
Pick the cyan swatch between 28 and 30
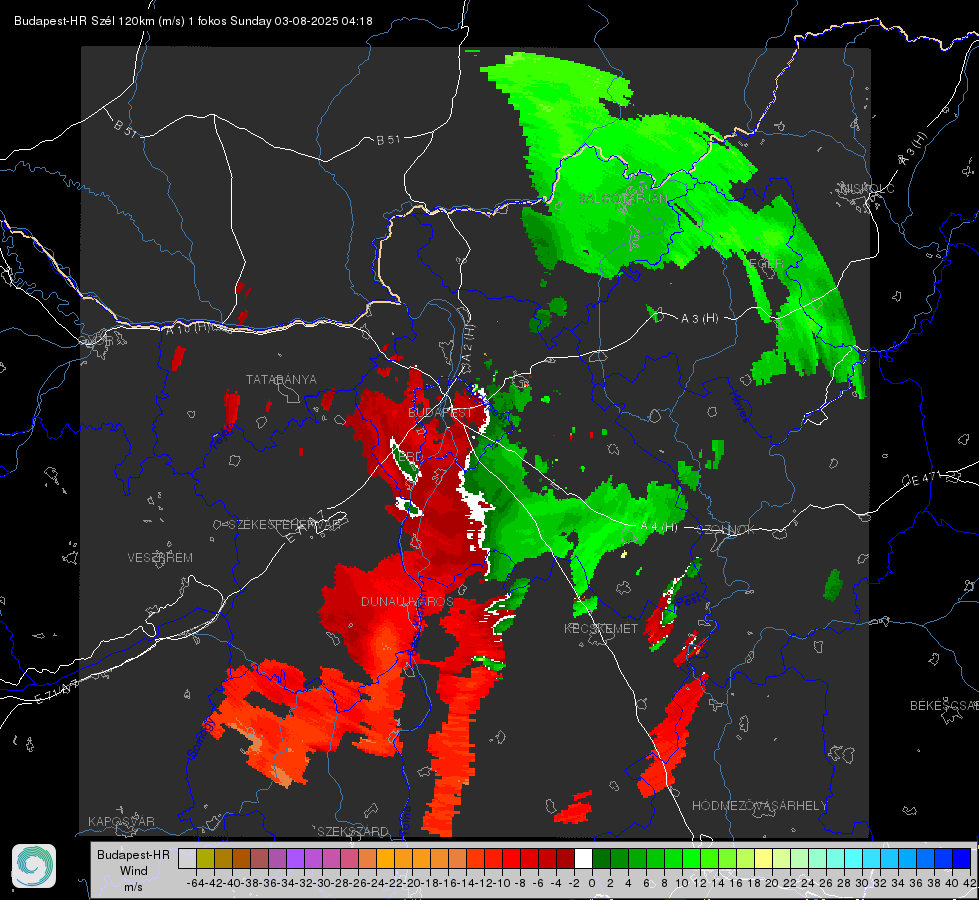[x=853, y=859]
